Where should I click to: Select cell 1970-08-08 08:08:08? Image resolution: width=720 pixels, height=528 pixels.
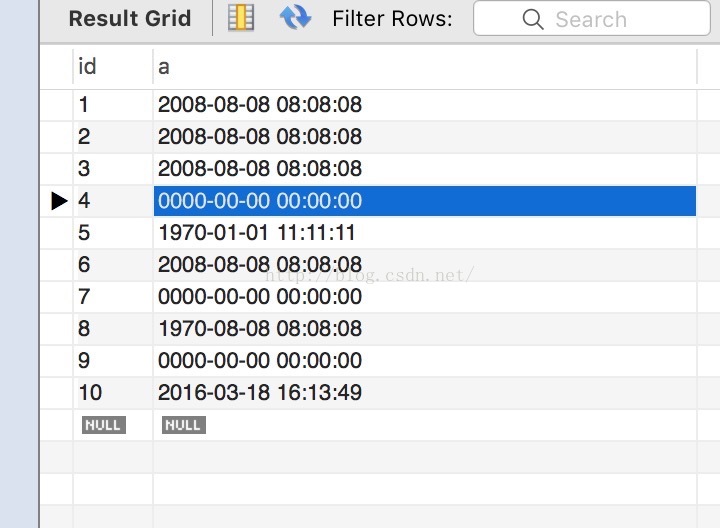425,329
